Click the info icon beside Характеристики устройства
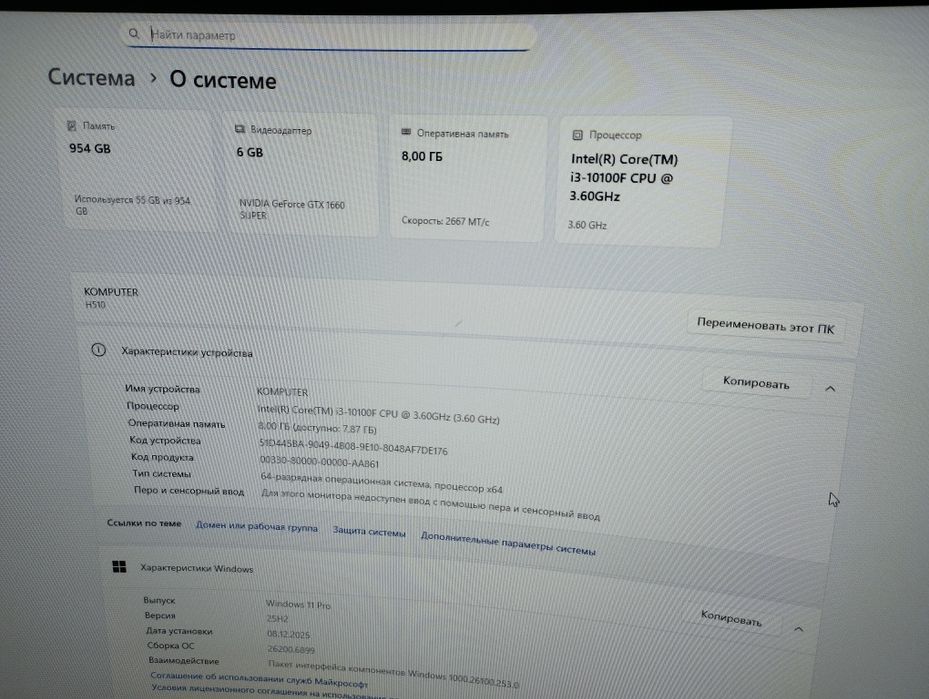Screen dimensions: 929x699 98,350
